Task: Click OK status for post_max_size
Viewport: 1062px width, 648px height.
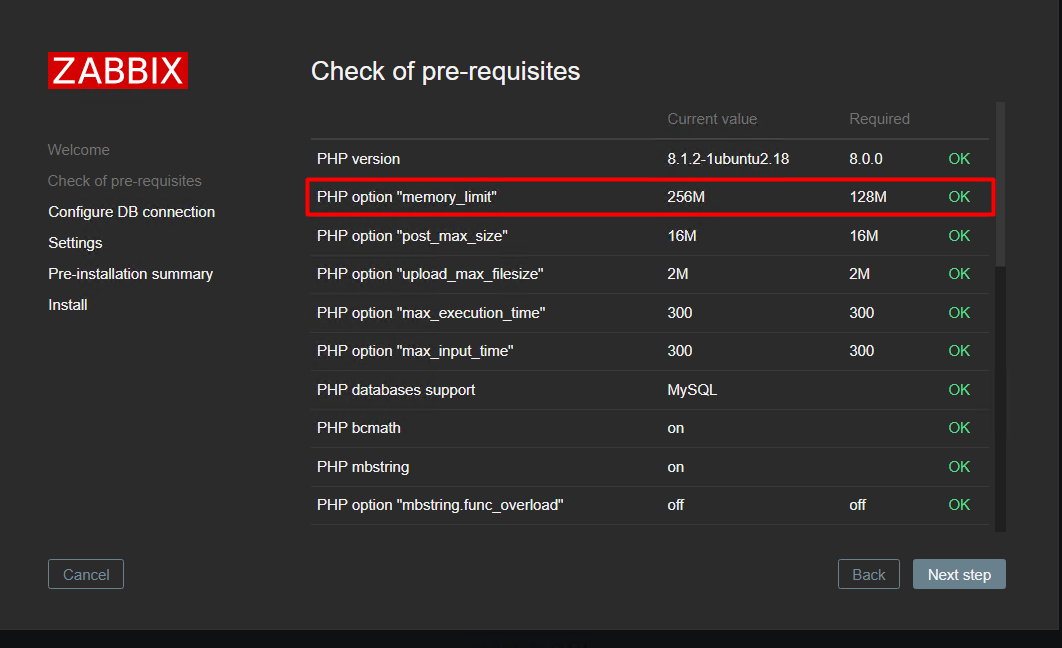Action: coord(959,236)
